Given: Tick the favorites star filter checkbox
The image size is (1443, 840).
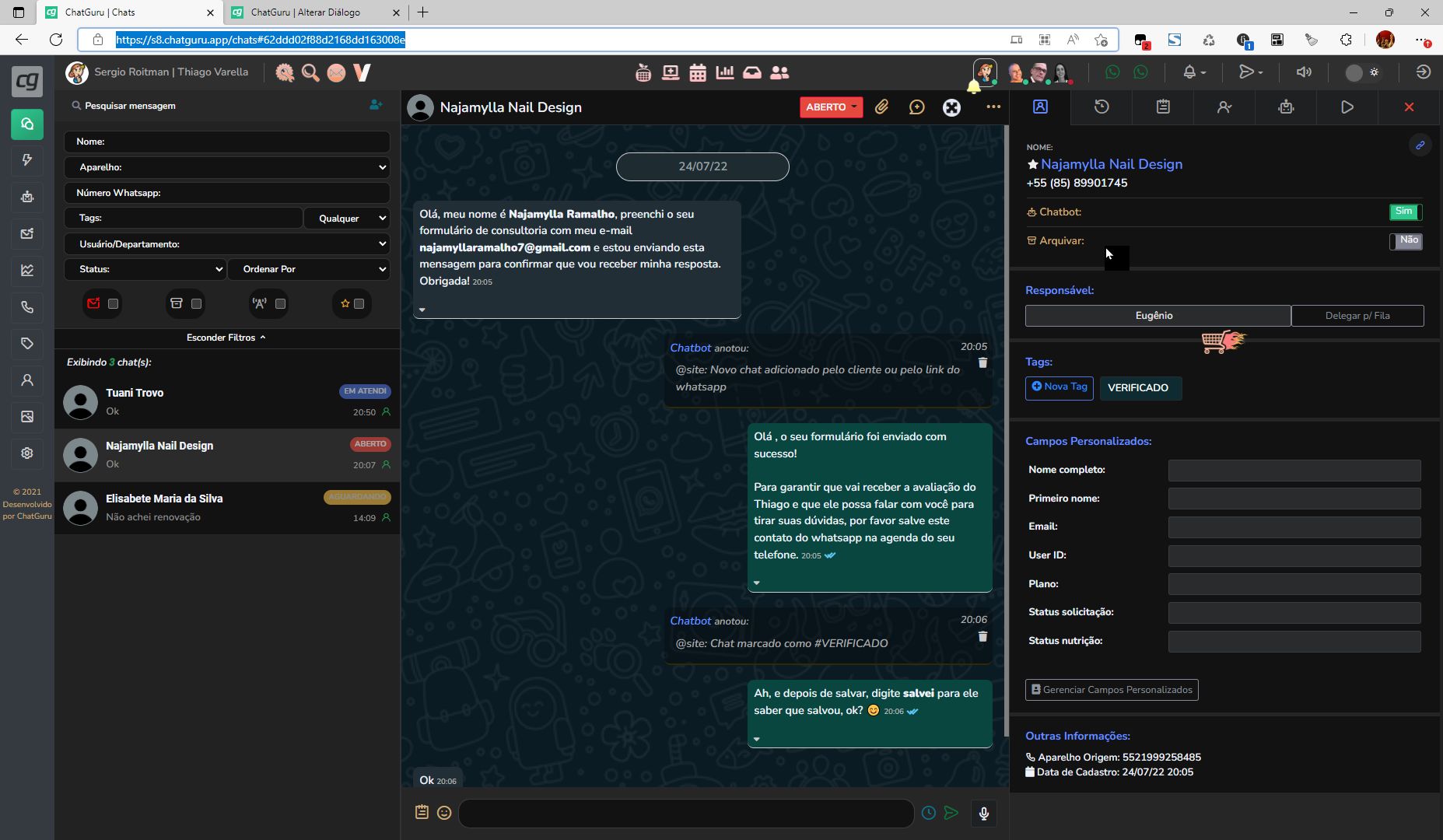Looking at the screenshot, I should (x=359, y=304).
